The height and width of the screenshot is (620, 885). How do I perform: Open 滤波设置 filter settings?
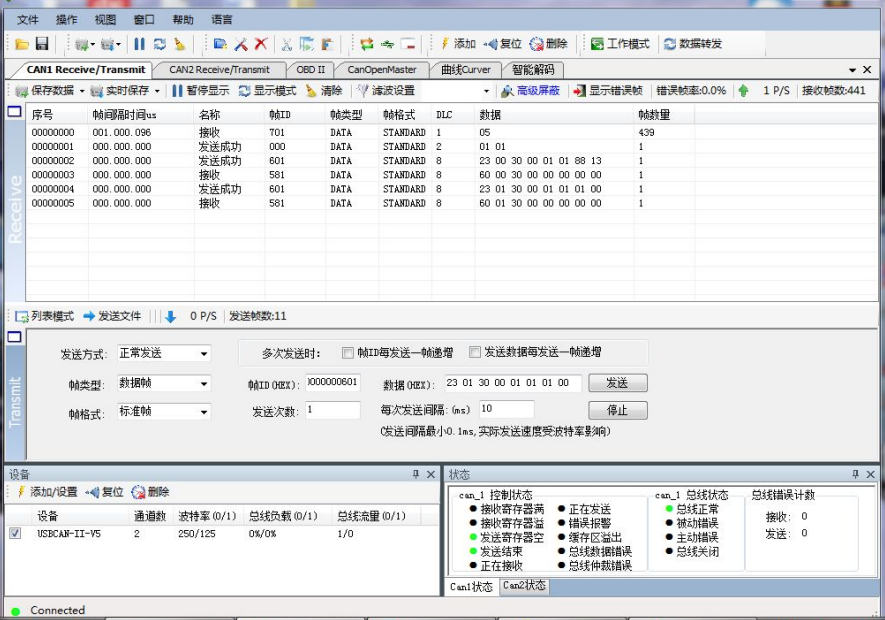tap(386, 90)
